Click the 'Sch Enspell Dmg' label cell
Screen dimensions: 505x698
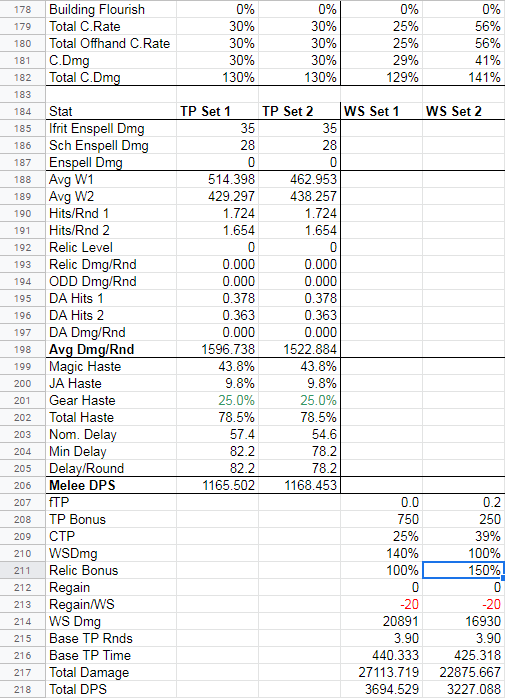111,145
